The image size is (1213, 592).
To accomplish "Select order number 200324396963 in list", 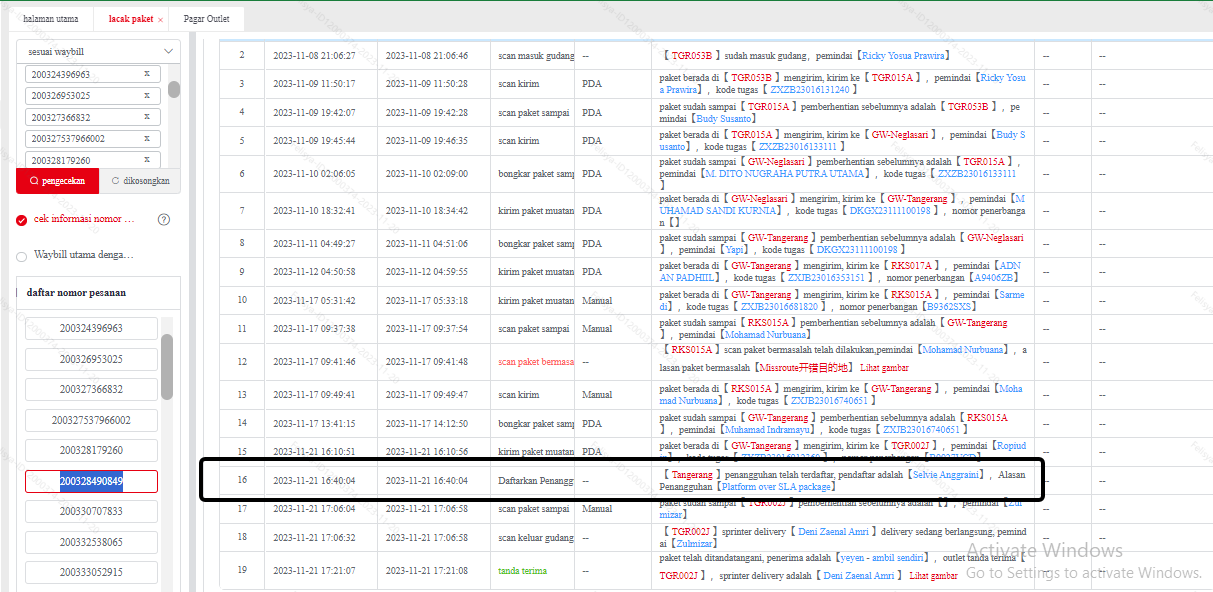I will [x=91, y=328].
